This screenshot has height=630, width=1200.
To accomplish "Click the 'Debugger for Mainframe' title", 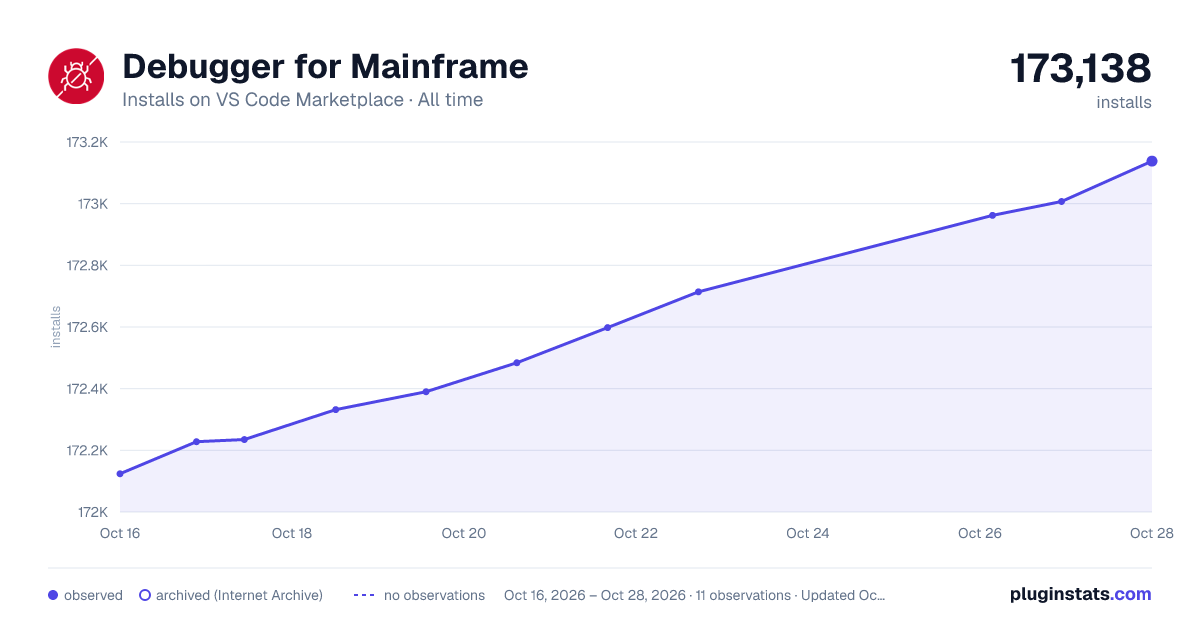I will click(x=325, y=67).
